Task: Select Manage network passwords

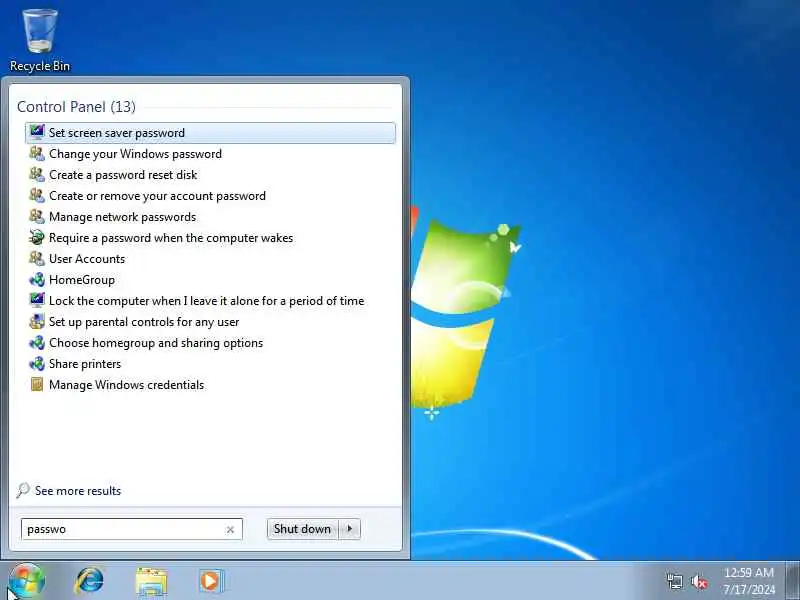Action: (x=210, y=217)
